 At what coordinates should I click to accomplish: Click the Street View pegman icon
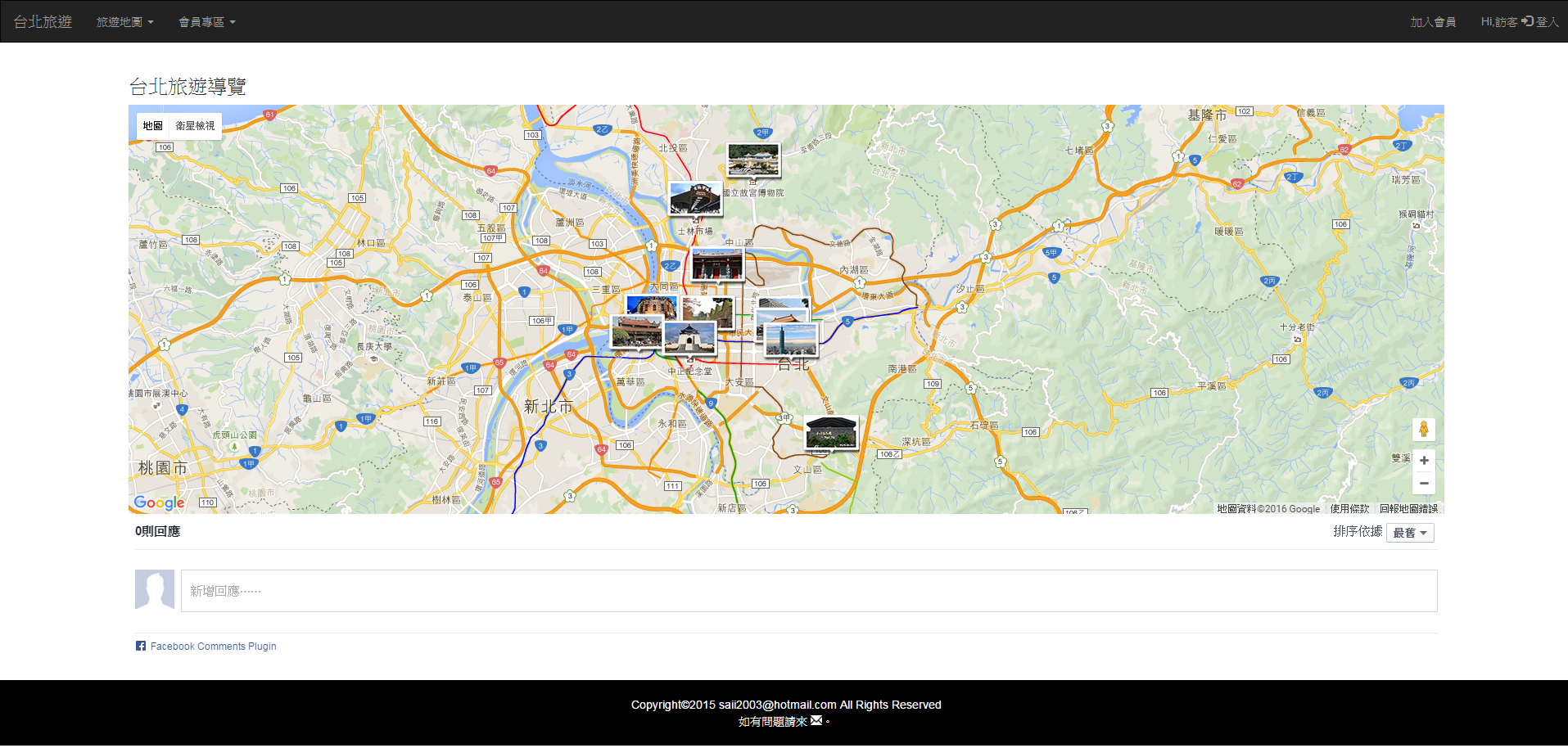(1423, 430)
